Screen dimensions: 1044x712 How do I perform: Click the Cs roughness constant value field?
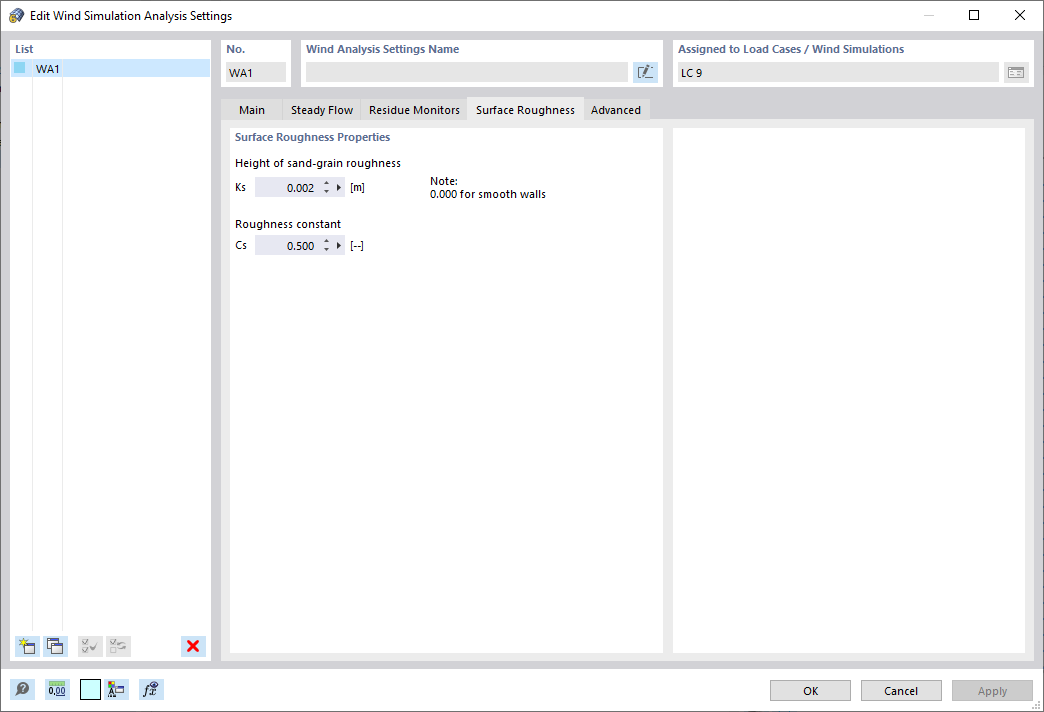click(x=287, y=246)
